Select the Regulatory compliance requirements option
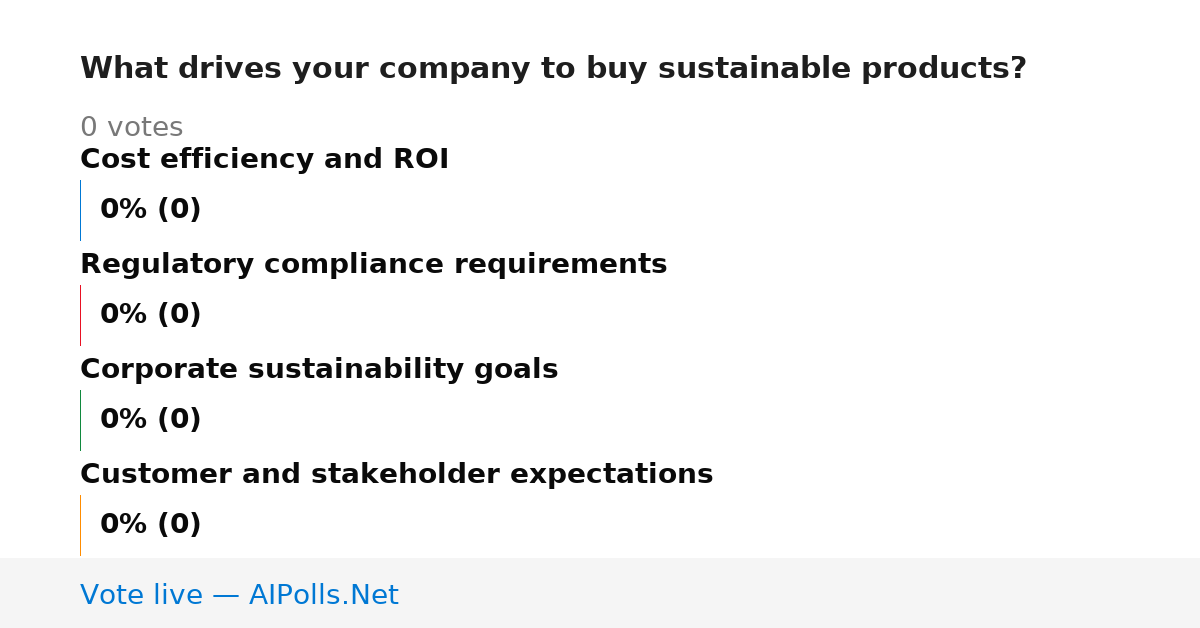 pyautogui.click(x=373, y=264)
